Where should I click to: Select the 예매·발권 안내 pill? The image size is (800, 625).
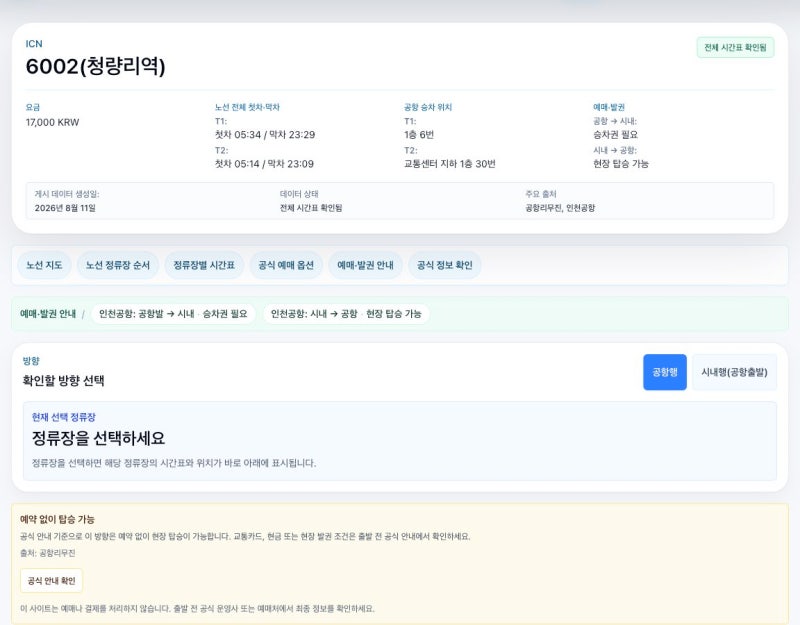point(365,265)
